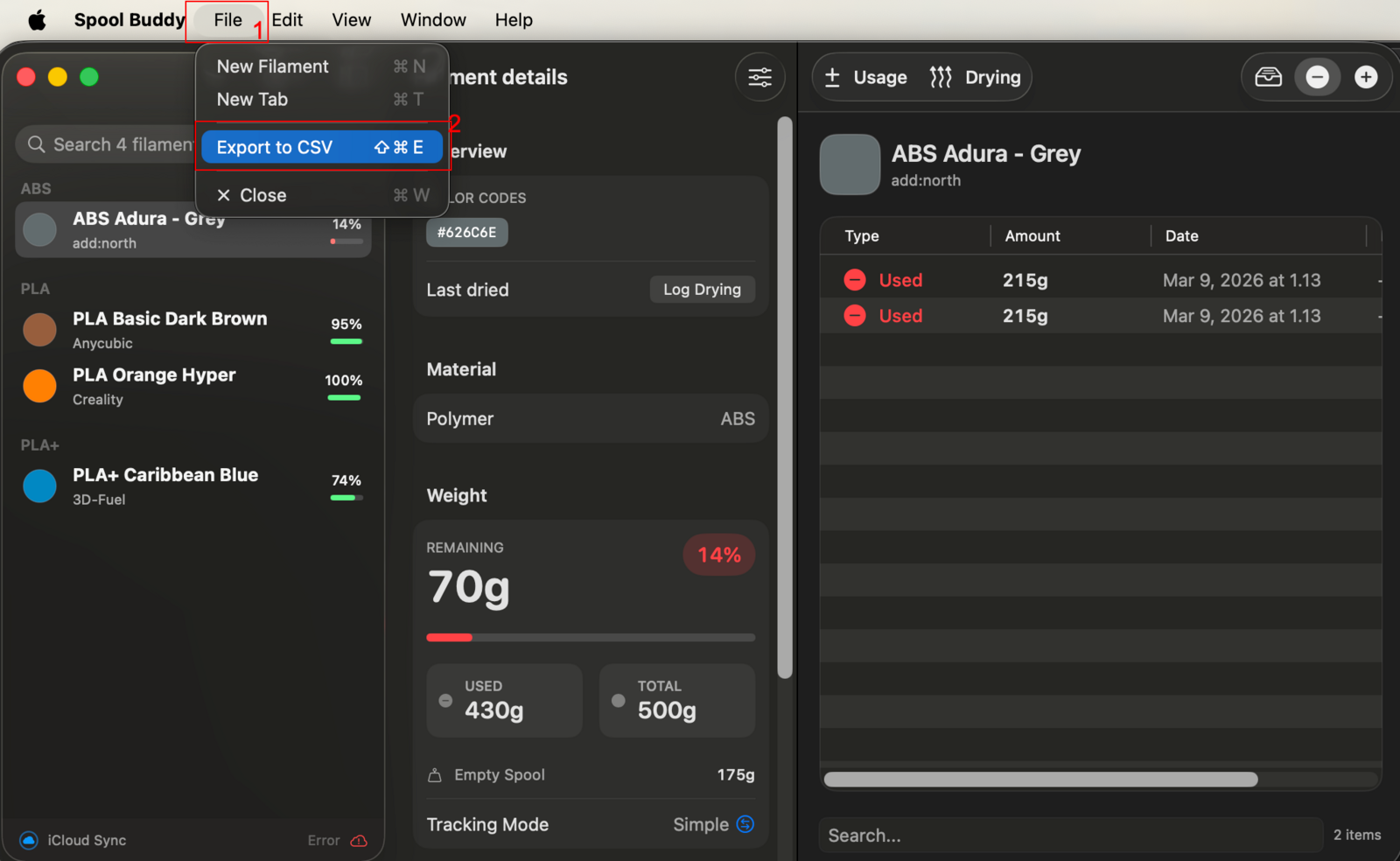Click the magnifier icon in filament search
This screenshot has height=861, width=1400.
coord(36,144)
